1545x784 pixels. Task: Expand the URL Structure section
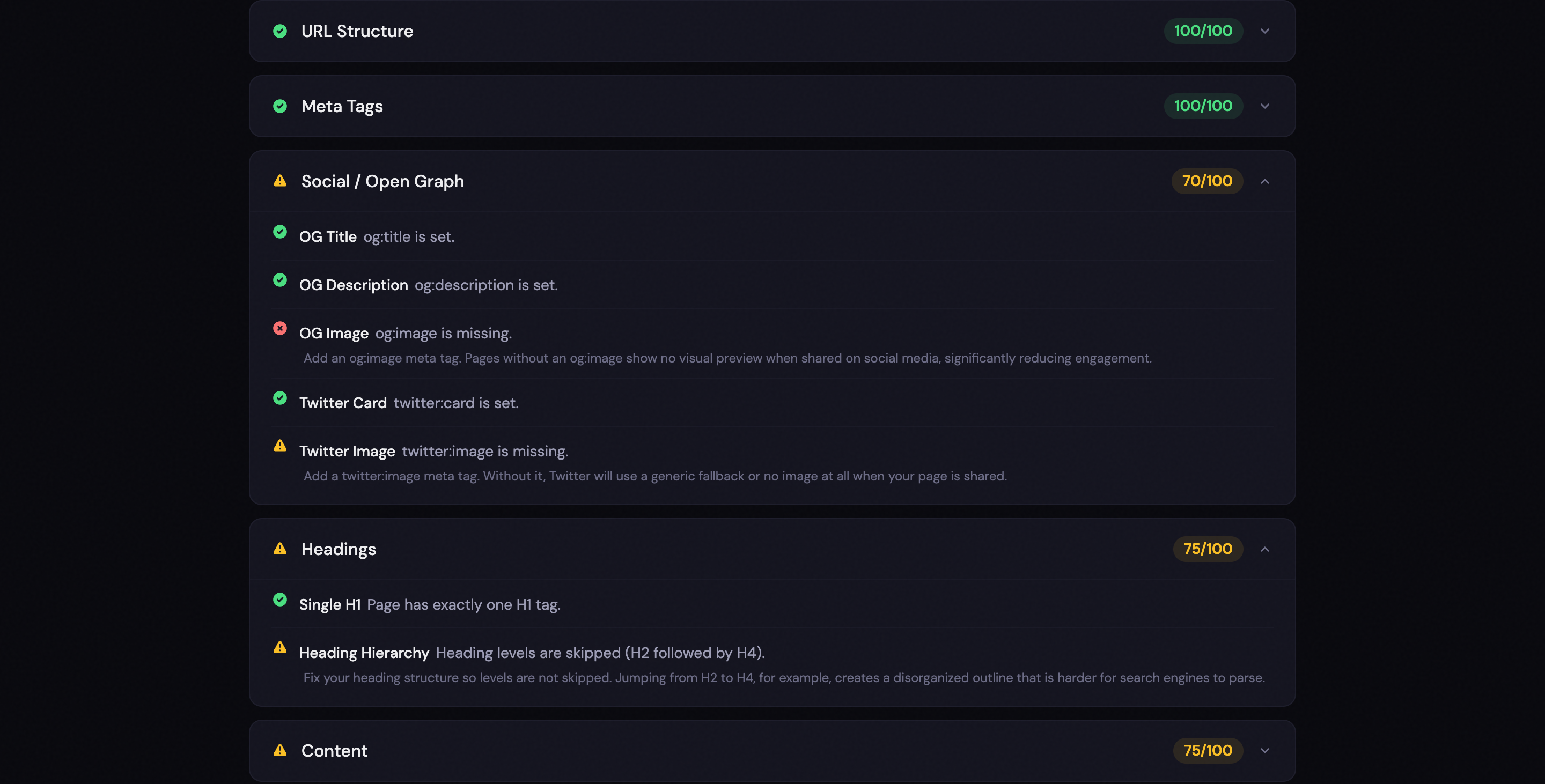pyautogui.click(x=1266, y=31)
